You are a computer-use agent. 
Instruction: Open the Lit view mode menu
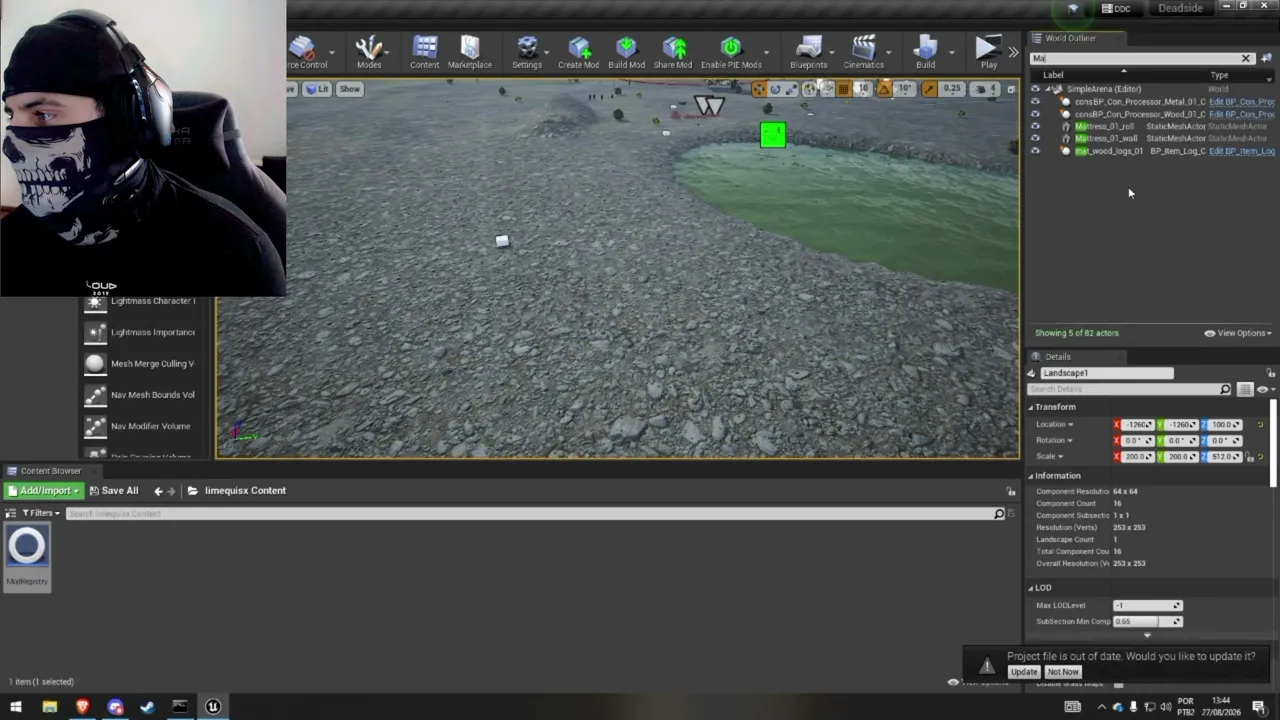click(x=317, y=89)
